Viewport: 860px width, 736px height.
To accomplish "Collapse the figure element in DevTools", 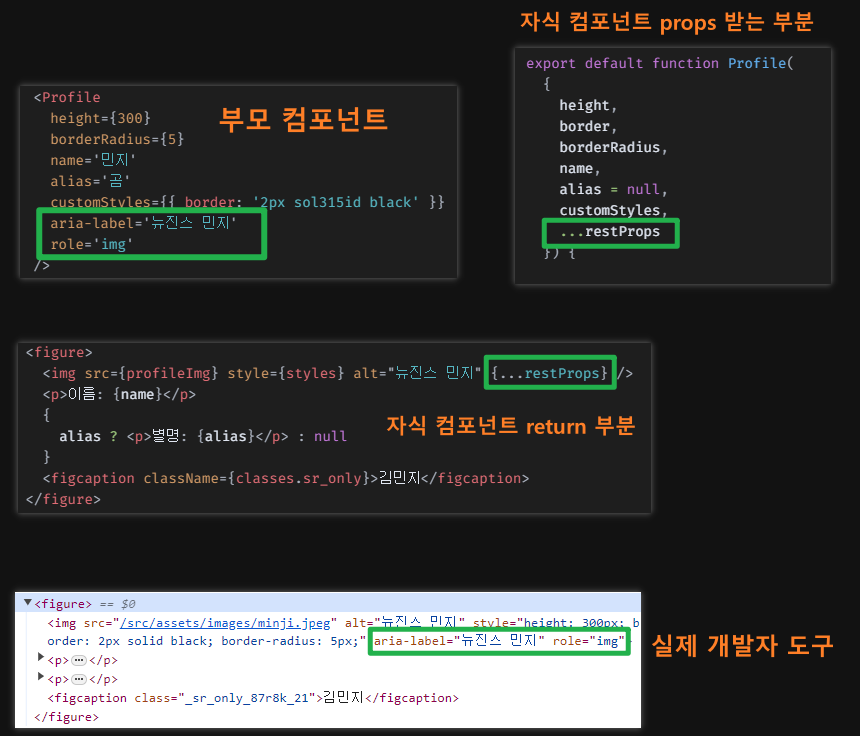I will point(27,603).
